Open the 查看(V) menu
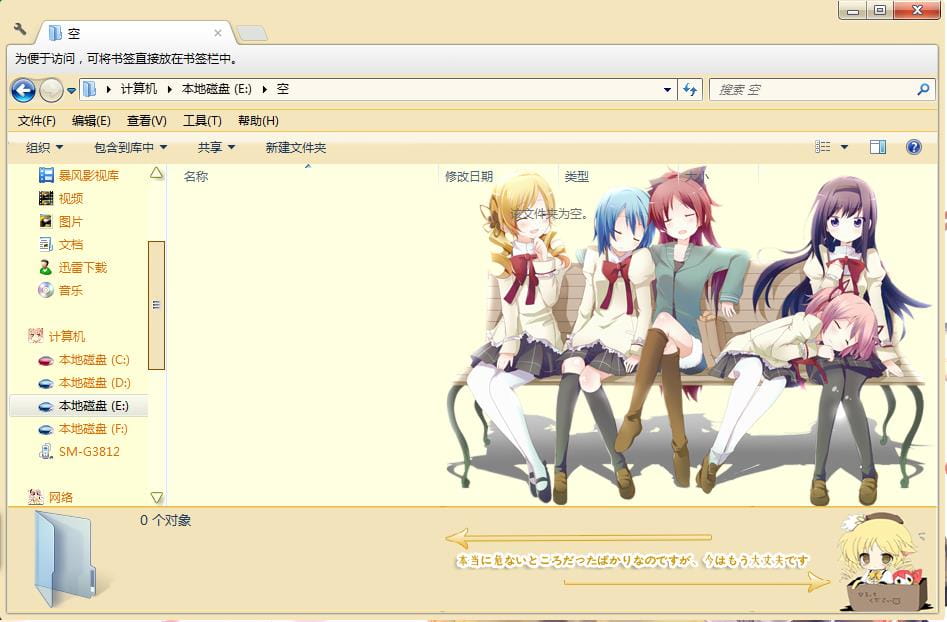Screen dimensions: 947x622 coord(147,121)
